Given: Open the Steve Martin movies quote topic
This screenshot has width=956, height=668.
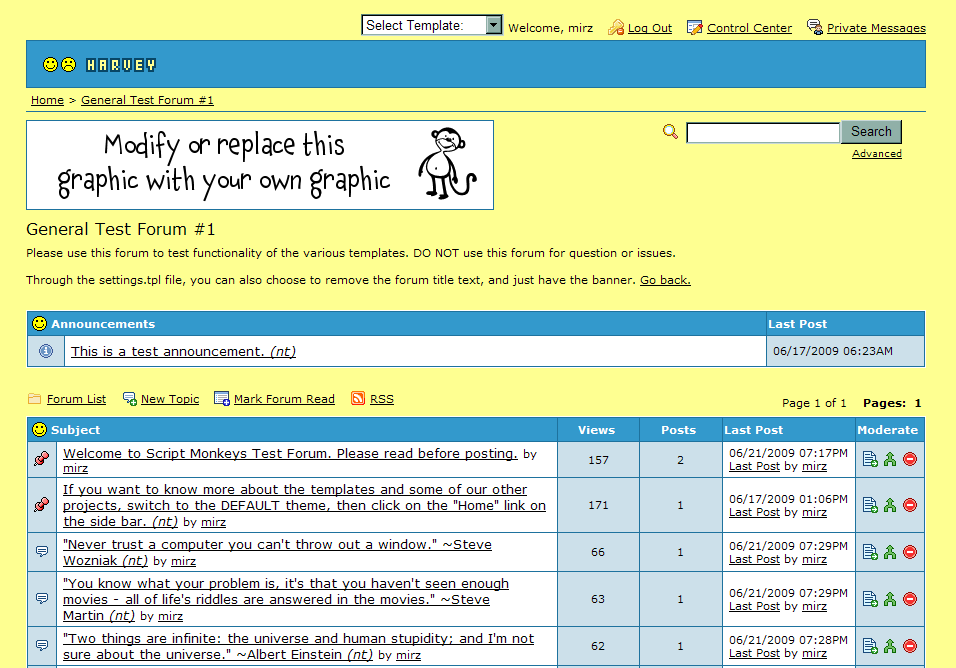Looking at the screenshot, I should tap(285, 599).
